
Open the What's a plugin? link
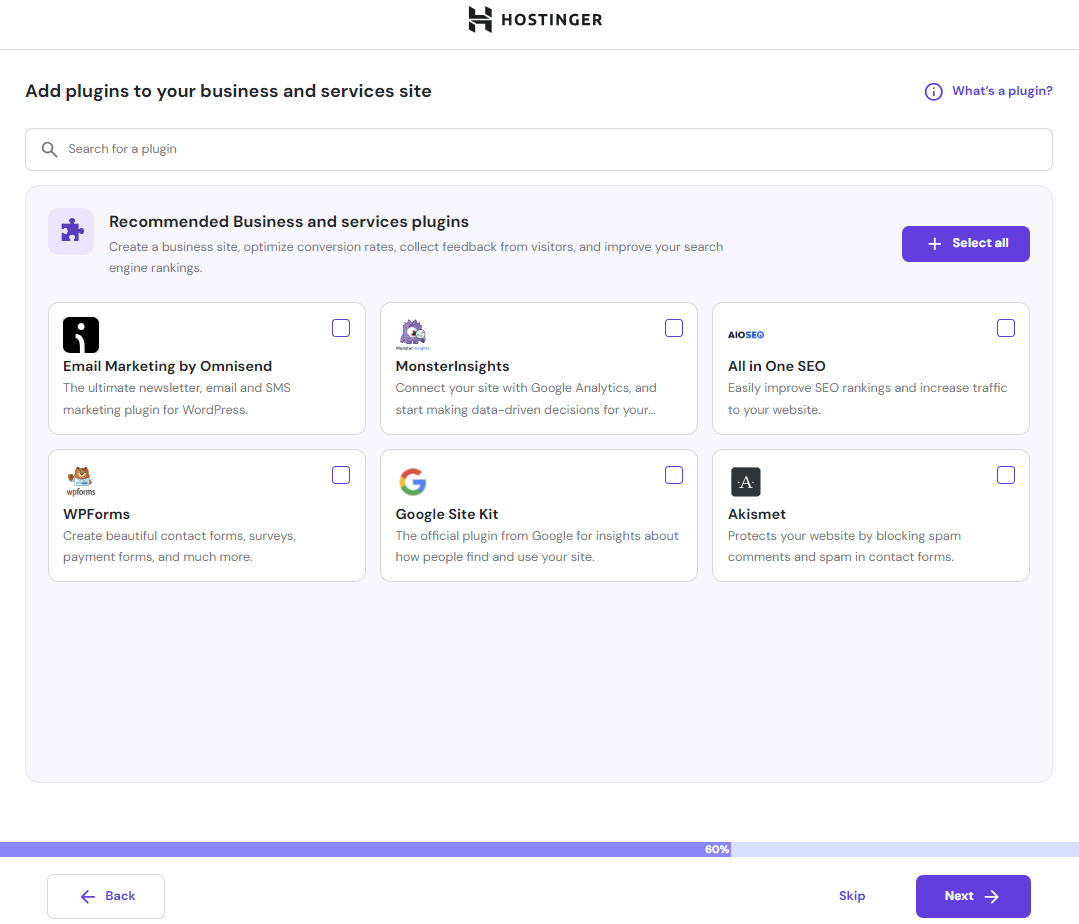point(1002,91)
